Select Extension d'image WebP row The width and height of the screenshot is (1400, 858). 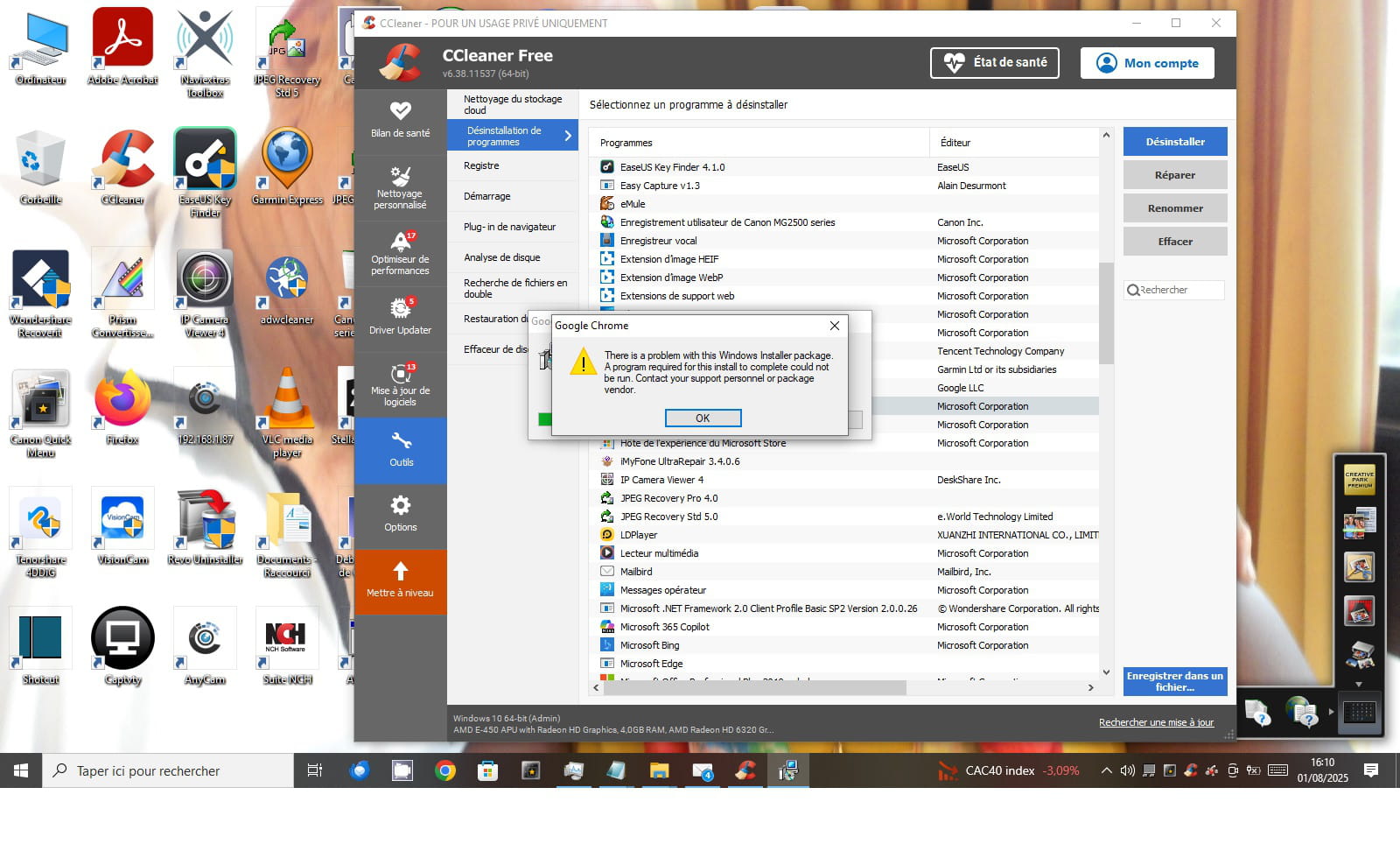[x=844, y=278]
